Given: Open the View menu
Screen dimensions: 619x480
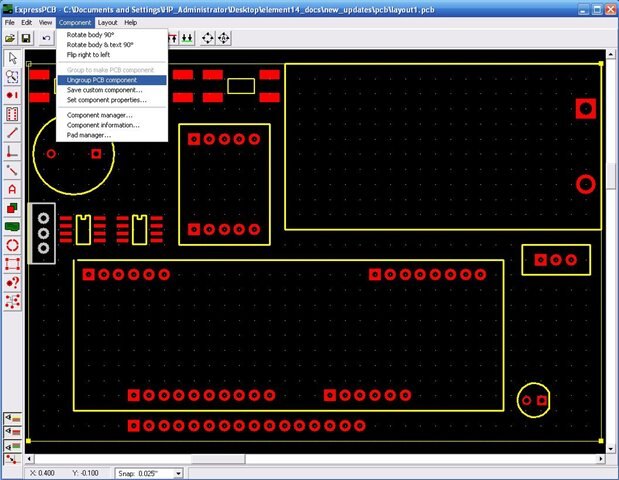Looking at the screenshot, I should click(x=45, y=22).
